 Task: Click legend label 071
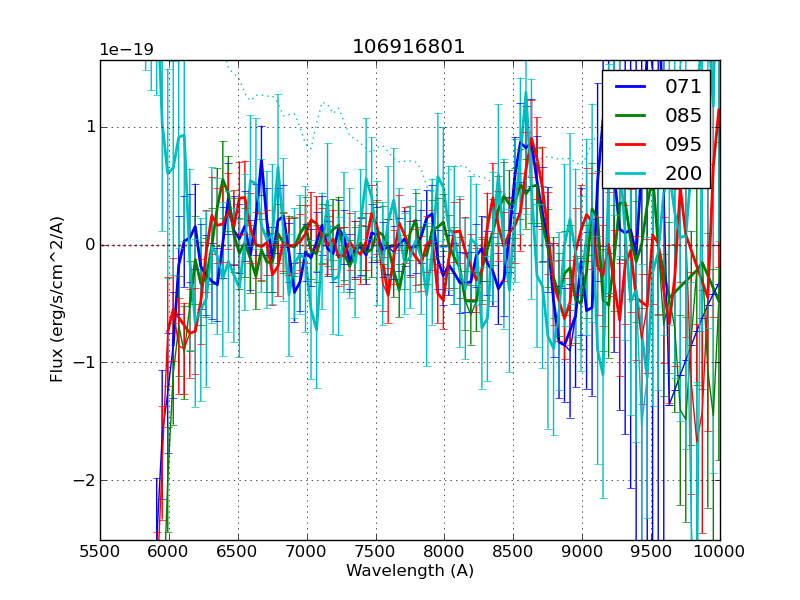click(683, 86)
